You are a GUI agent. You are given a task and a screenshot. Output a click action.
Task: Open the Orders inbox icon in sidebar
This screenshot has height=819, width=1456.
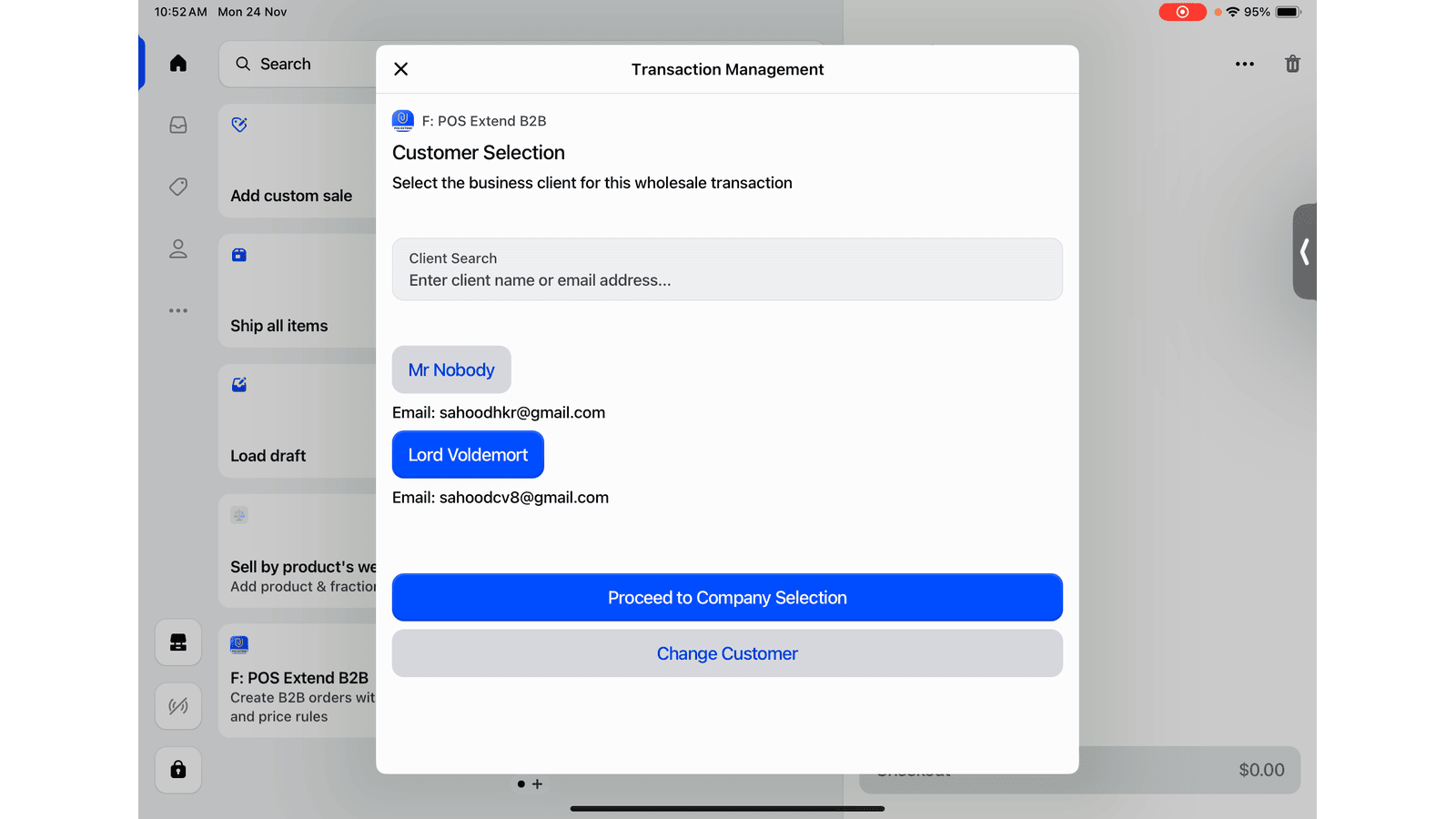178,126
